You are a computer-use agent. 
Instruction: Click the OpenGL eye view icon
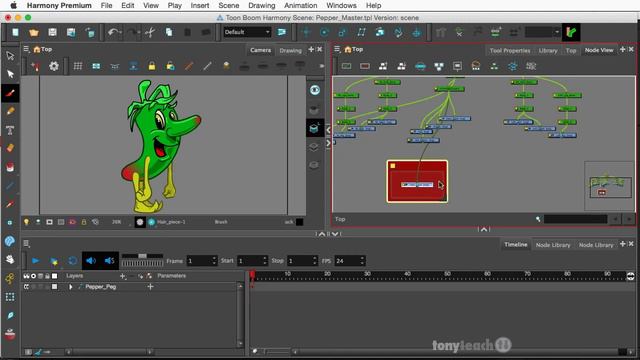314,90
